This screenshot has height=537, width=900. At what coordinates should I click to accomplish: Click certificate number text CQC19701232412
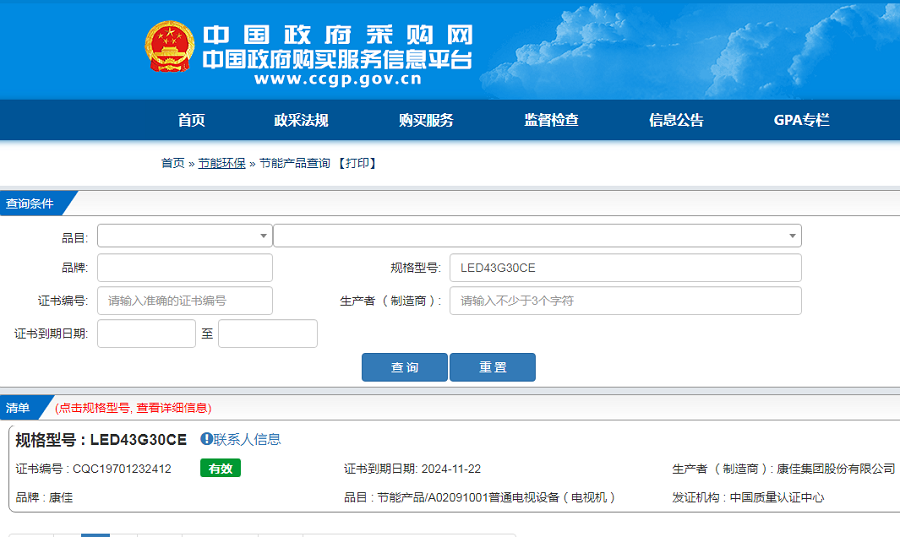point(122,469)
